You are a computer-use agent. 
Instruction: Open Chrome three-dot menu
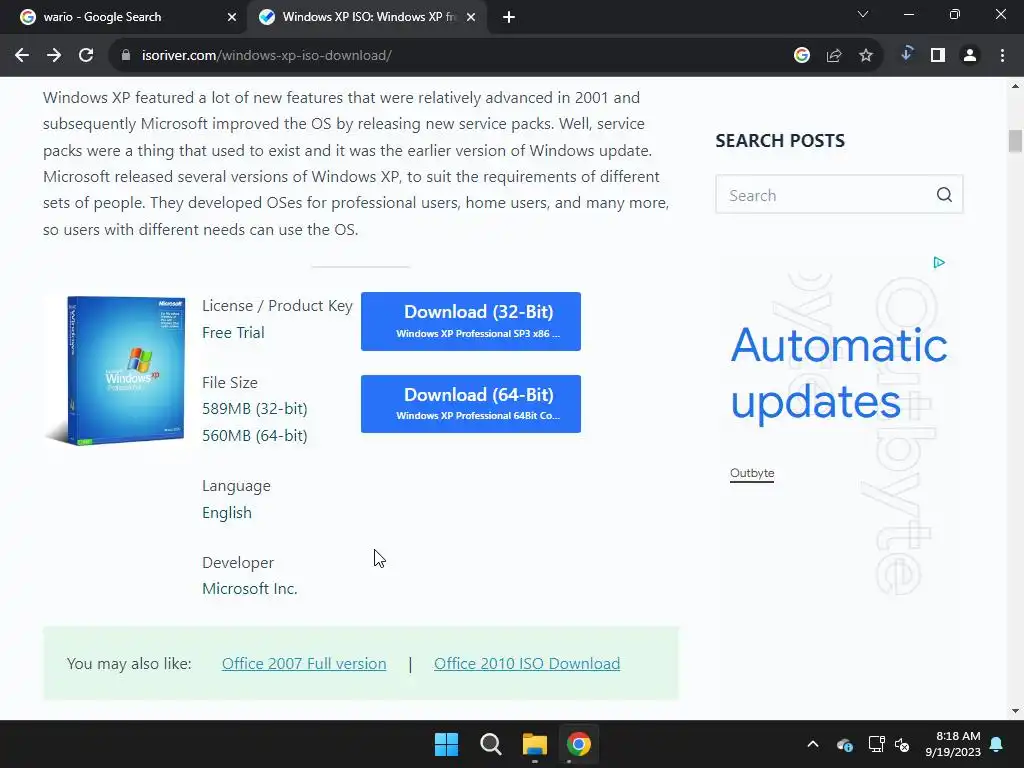click(x=1002, y=56)
